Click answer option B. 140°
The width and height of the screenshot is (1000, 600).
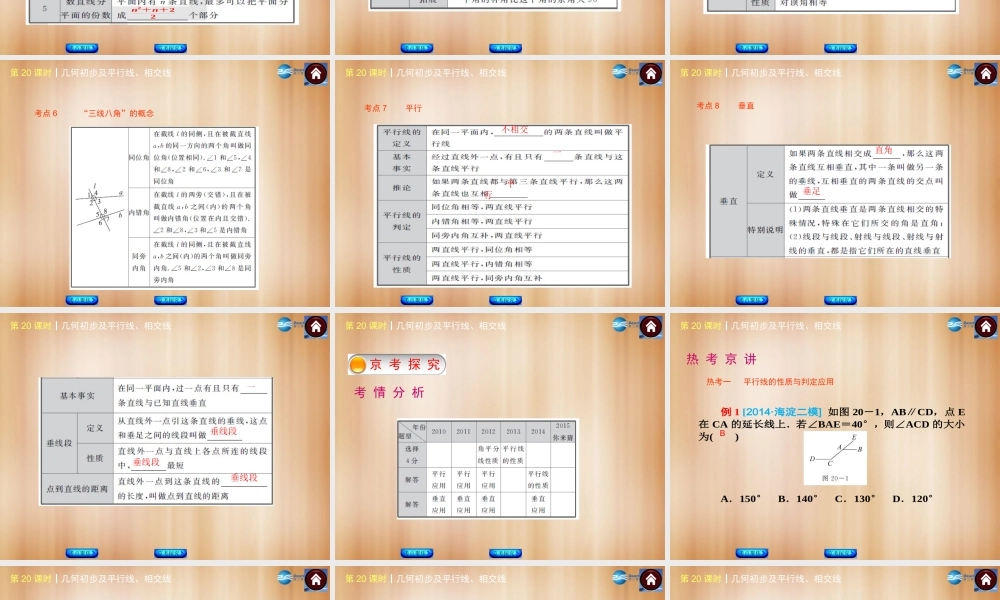click(798, 499)
